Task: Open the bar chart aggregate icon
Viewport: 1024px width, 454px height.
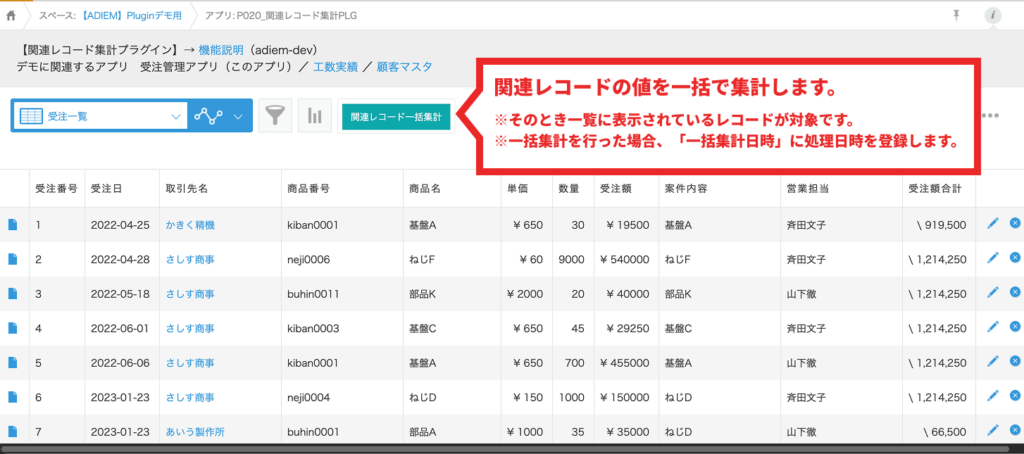Action: (314, 116)
